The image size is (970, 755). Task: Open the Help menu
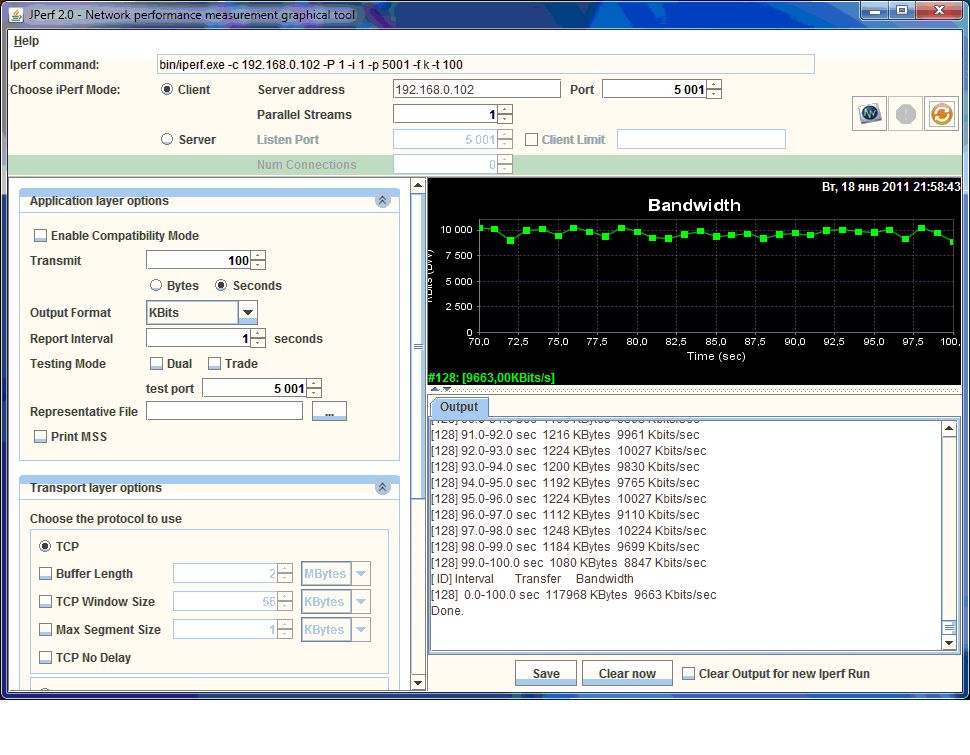tap(26, 41)
